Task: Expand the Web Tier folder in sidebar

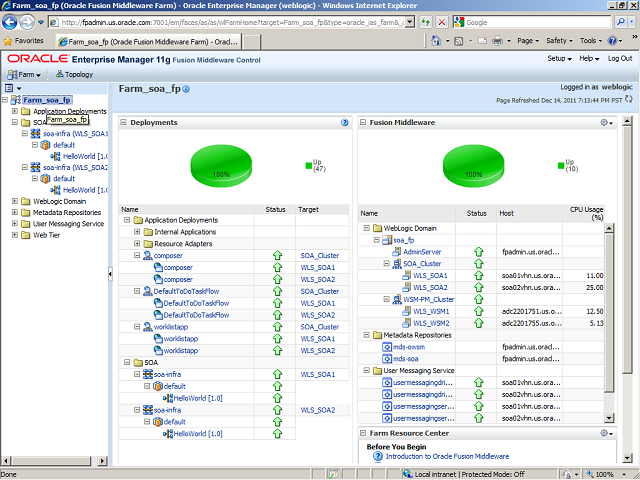Action: [14, 236]
